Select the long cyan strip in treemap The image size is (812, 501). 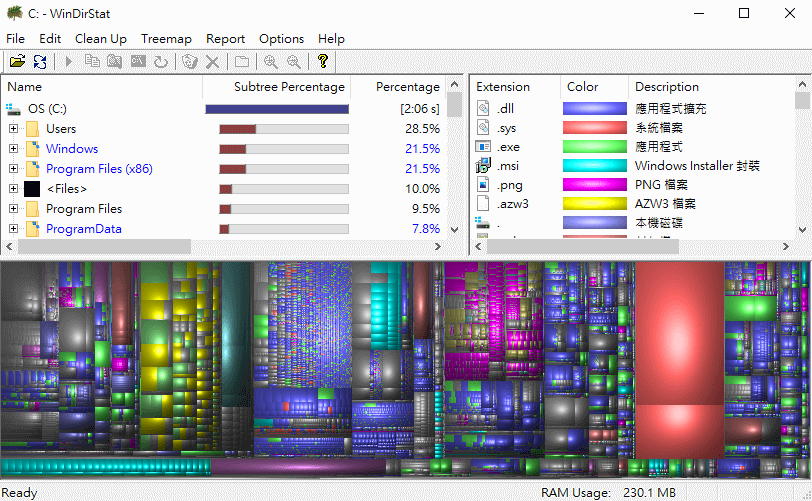[106, 467]
